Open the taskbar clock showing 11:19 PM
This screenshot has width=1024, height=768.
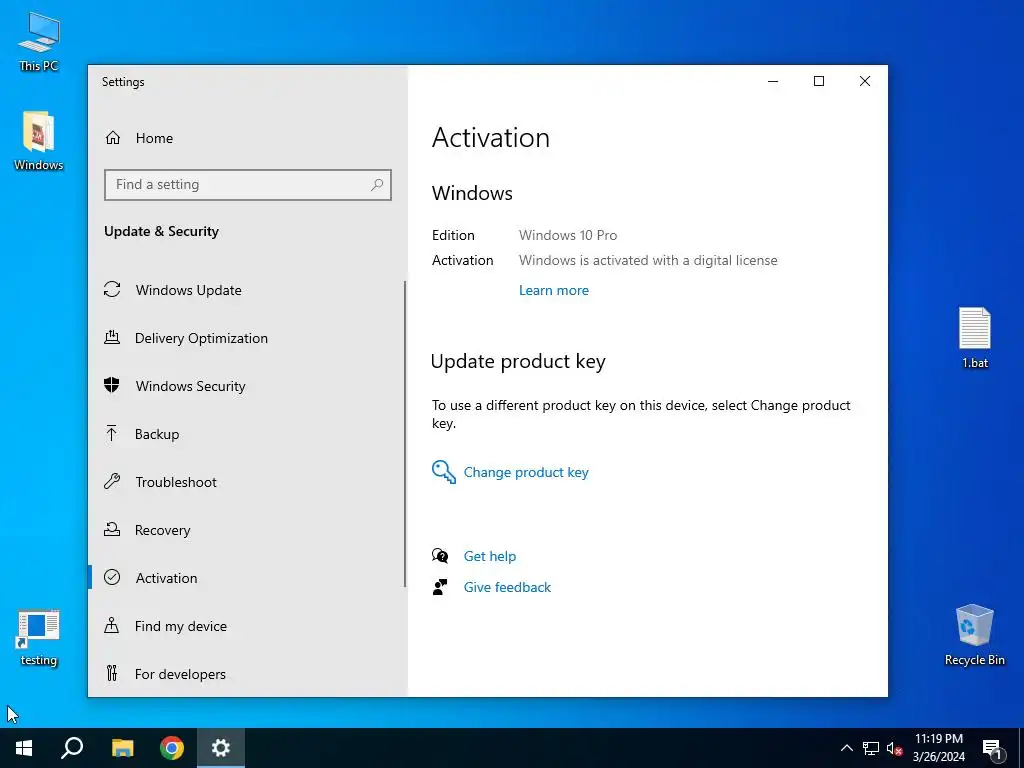click(938, 748)
